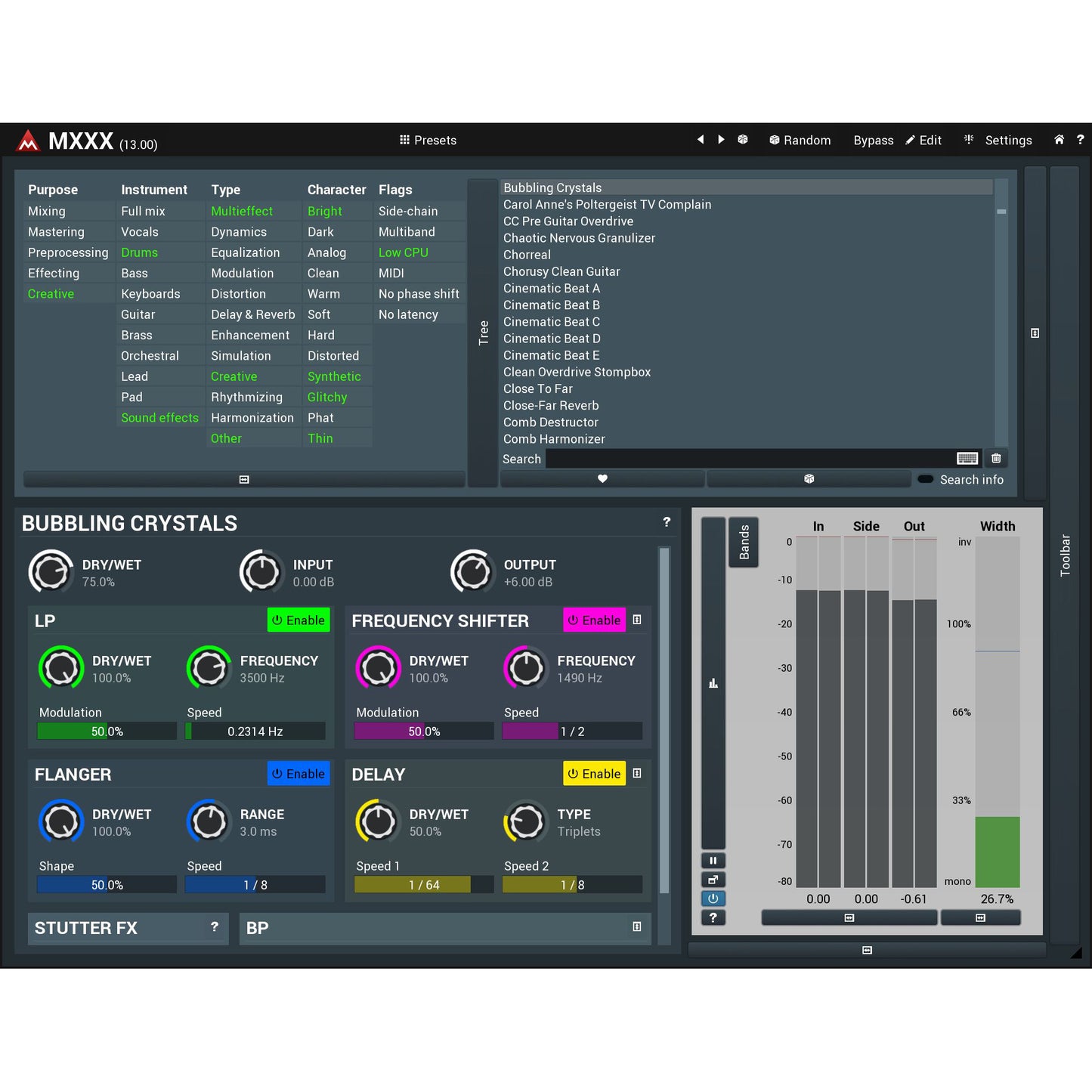
Task: Click the home icon in title bar
Action: [x=1059, y=140]
